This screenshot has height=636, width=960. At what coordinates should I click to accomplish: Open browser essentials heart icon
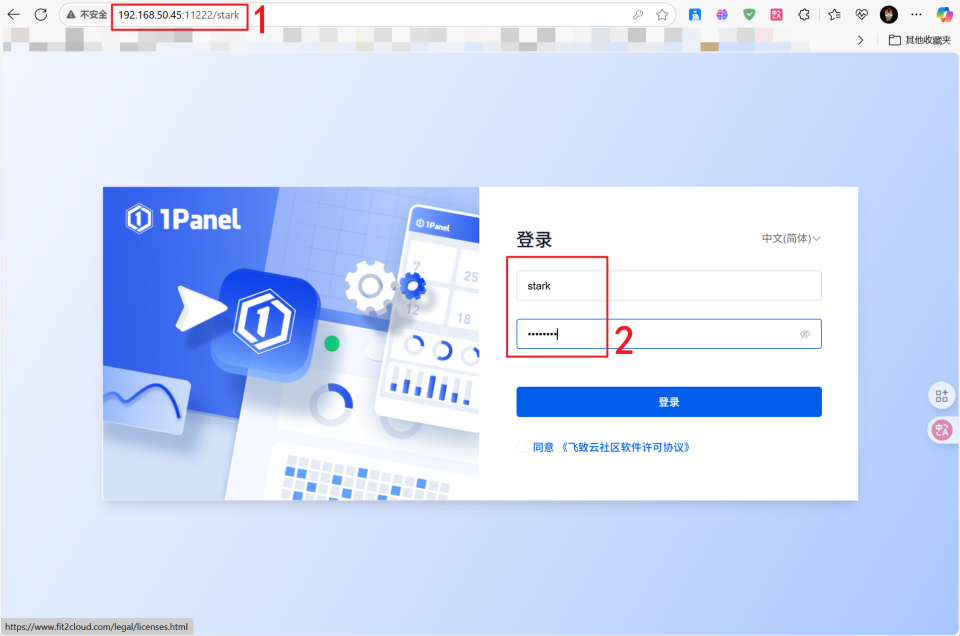[x=861, y=15]
